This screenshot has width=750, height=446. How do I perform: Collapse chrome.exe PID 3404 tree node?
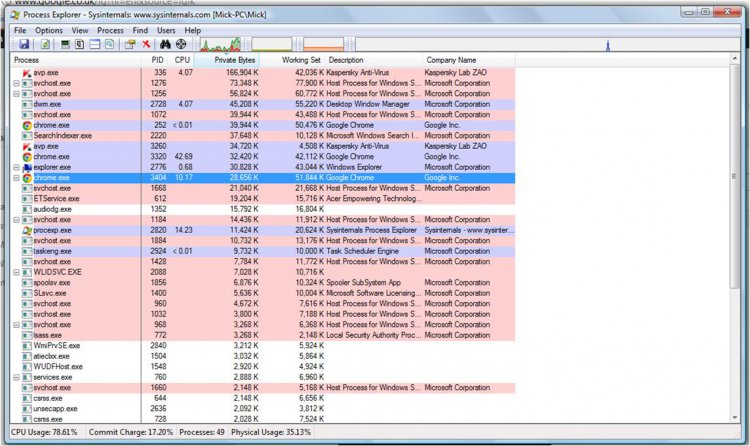click(x=16, y=178)
